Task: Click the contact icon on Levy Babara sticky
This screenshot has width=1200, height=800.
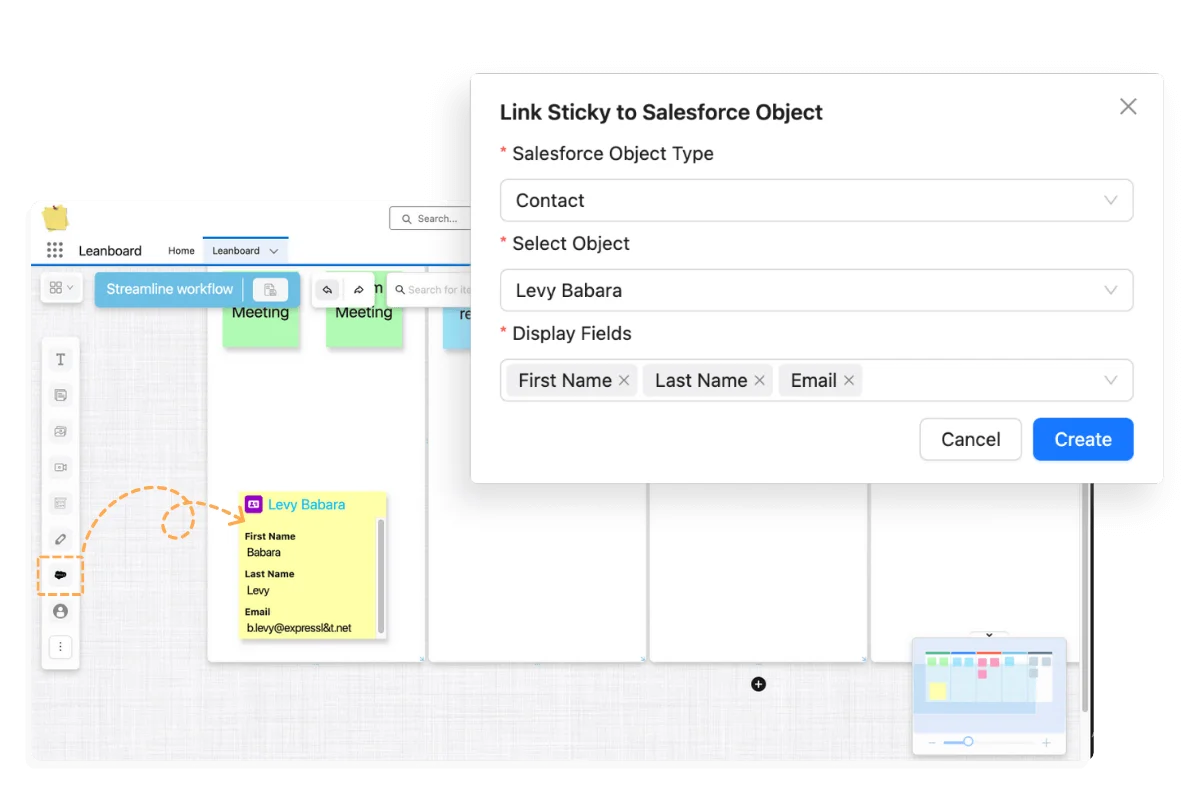Action: (254, 504)
